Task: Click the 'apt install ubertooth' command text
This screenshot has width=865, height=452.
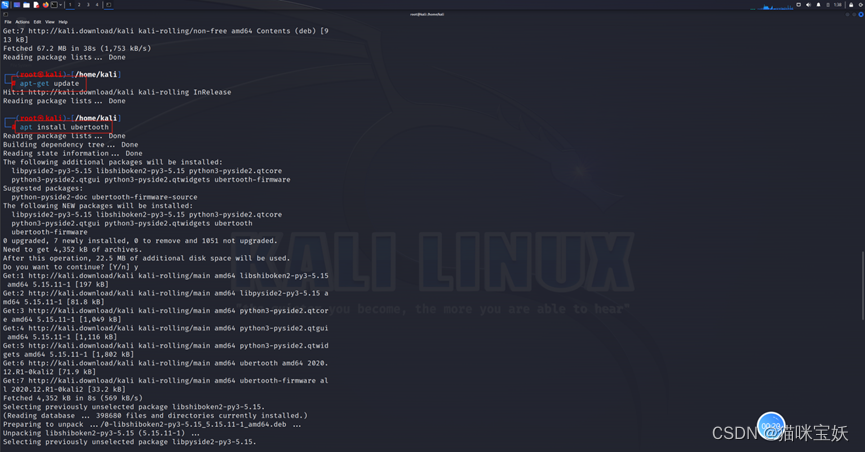Action: tap(64, 127)
